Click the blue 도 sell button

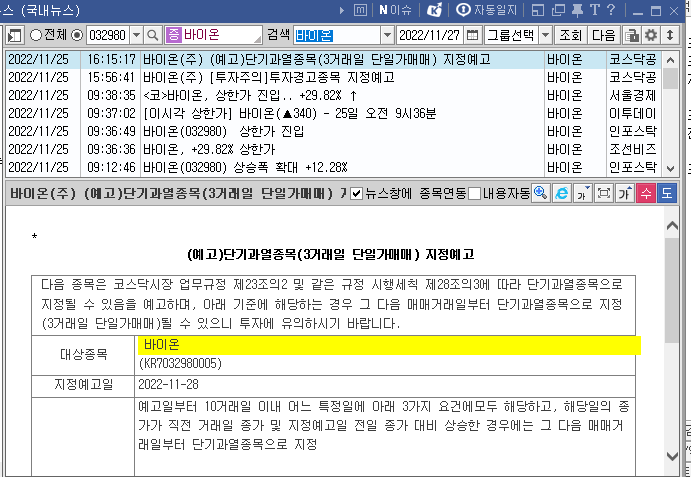(667, 193)
